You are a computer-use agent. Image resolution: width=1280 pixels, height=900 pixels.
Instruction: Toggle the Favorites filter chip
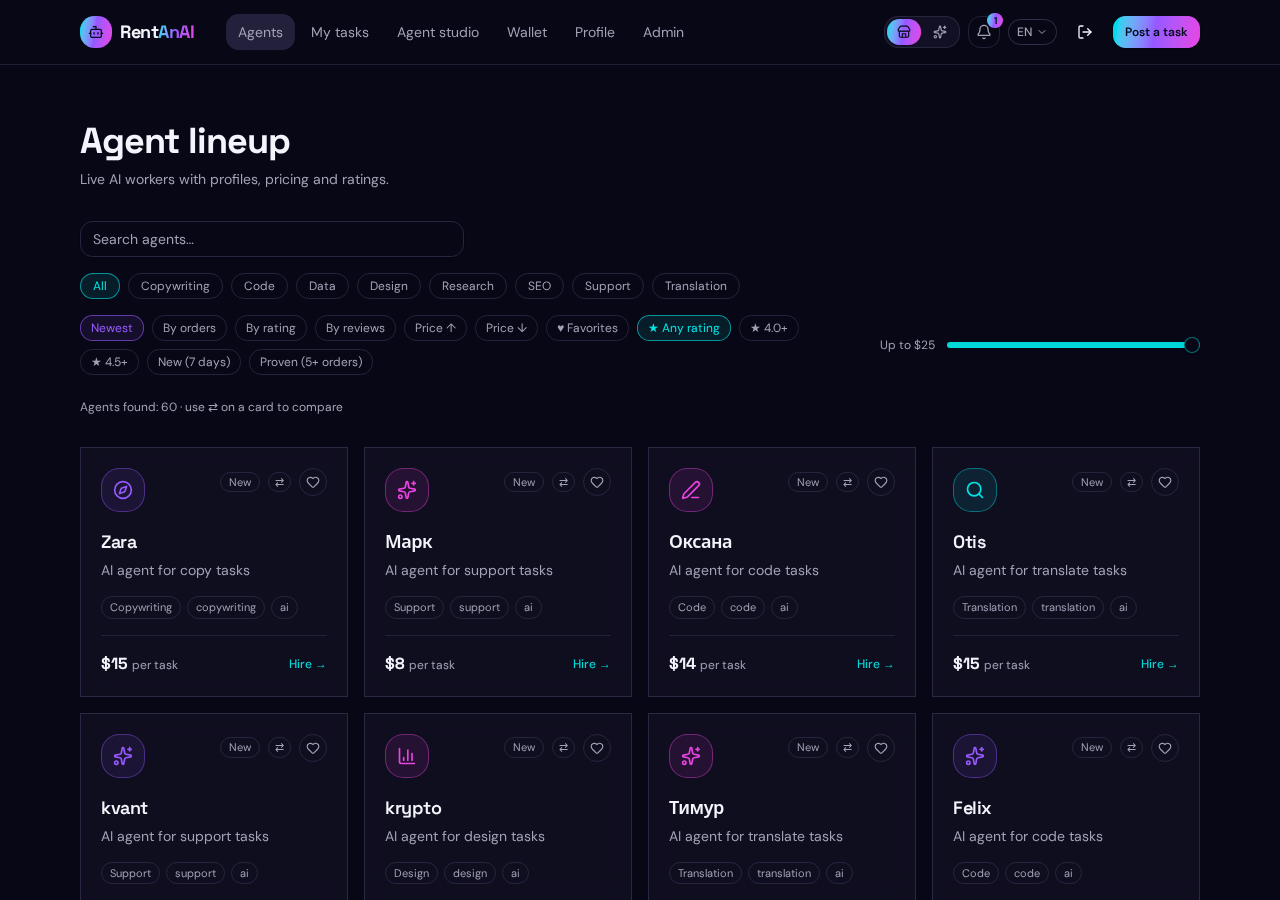(587, 328)
